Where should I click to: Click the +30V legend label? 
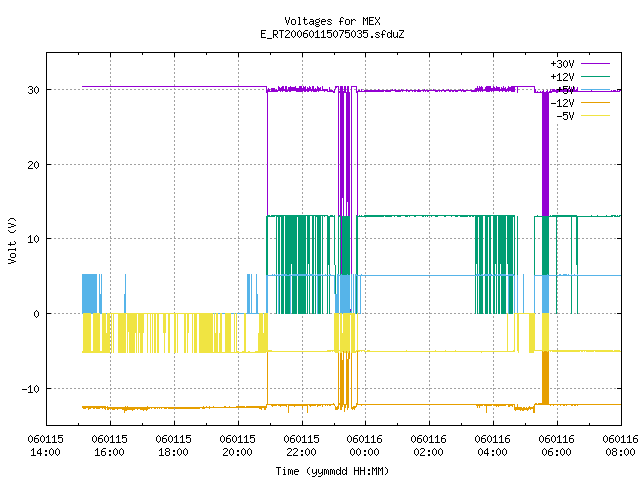coord(562,64)
